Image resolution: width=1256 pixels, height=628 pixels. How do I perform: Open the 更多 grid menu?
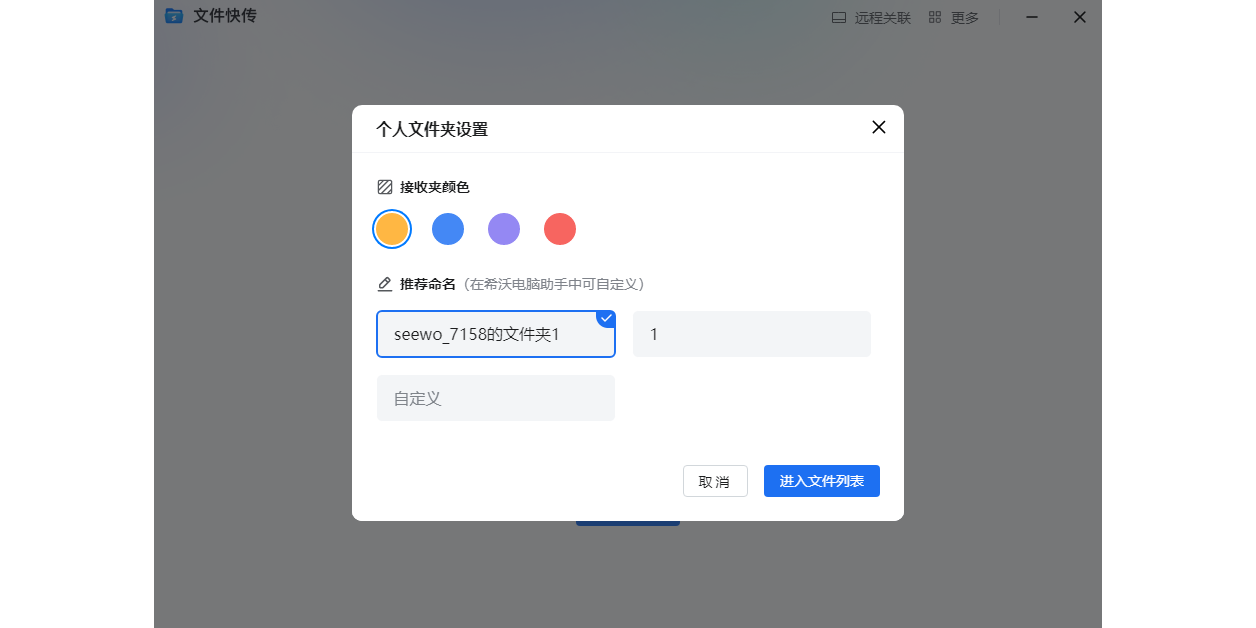tap(953, 17)
